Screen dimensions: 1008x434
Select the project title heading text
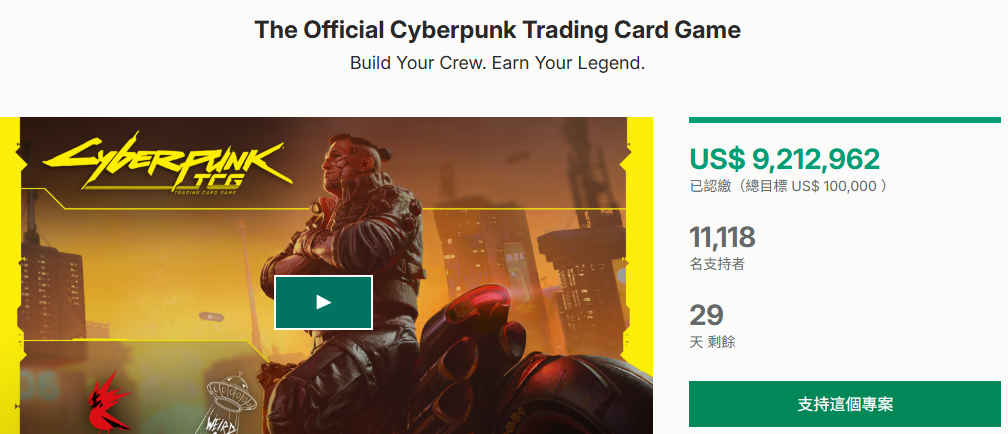497,30
